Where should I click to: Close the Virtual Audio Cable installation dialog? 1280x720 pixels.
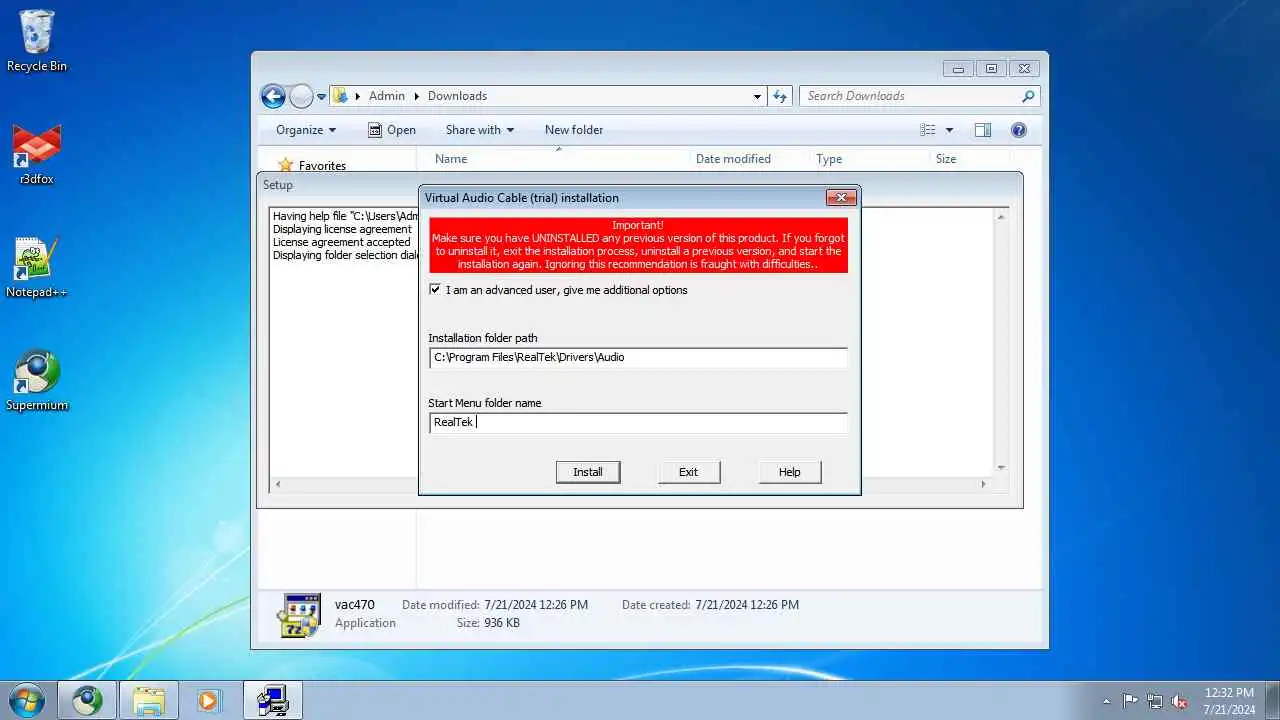pyautogui.click(x=841, y=198)
